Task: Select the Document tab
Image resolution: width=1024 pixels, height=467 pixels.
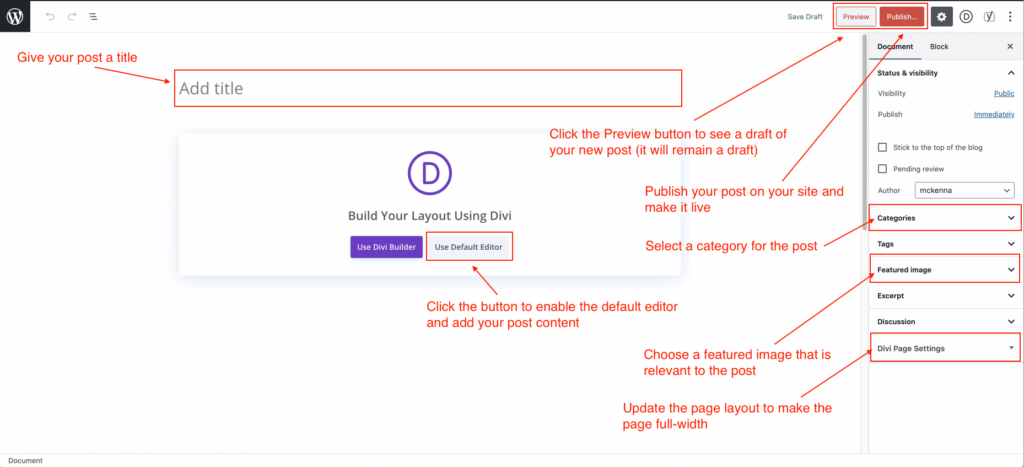Action: point(895,47)
